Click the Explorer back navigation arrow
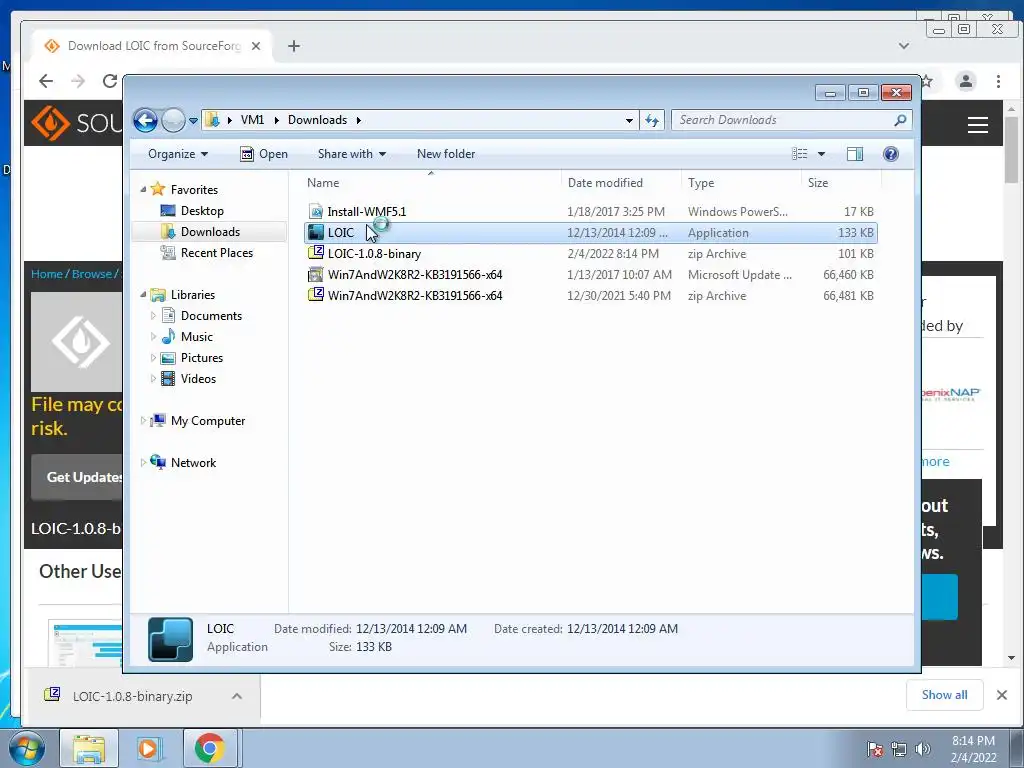This screenshot has height=768, width=1024. click(145, 120)
